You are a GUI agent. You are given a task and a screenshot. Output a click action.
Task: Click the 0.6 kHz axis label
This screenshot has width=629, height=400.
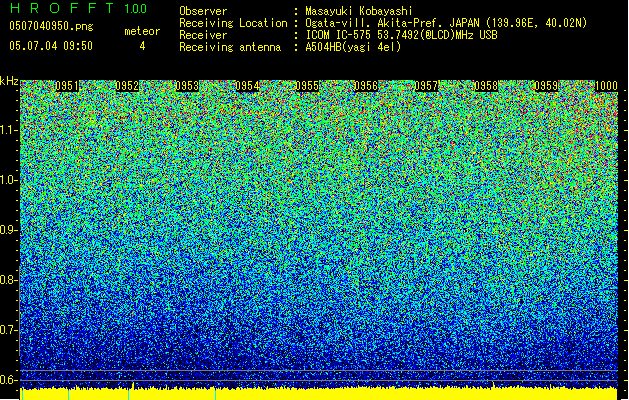pyautogui.click(x=8, y=380)
